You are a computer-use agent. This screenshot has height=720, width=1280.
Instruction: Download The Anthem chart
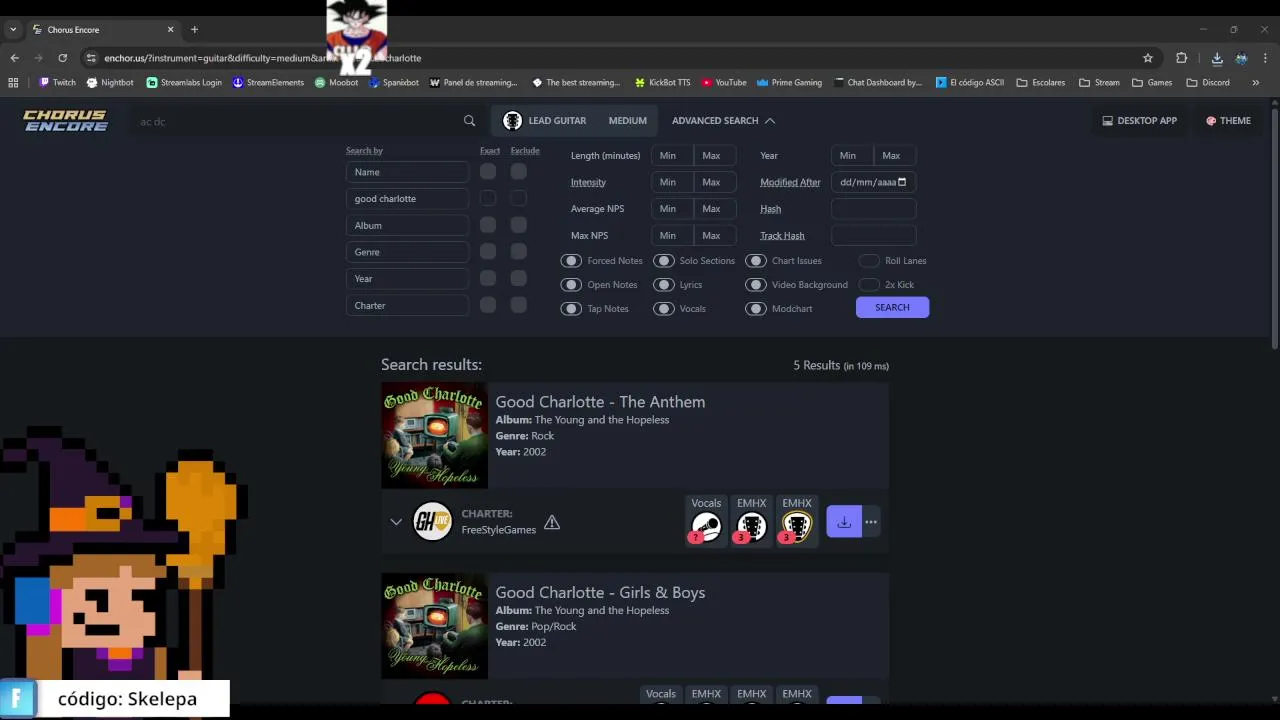(x=844, y=522)
